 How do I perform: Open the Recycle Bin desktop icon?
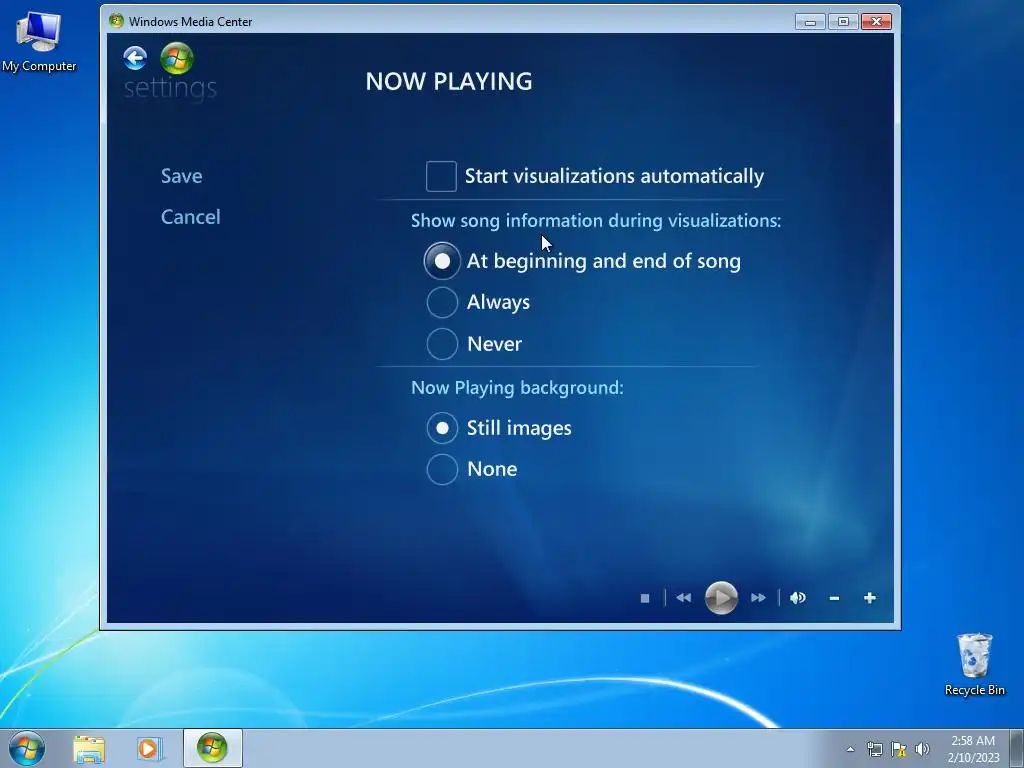point(974,665)
